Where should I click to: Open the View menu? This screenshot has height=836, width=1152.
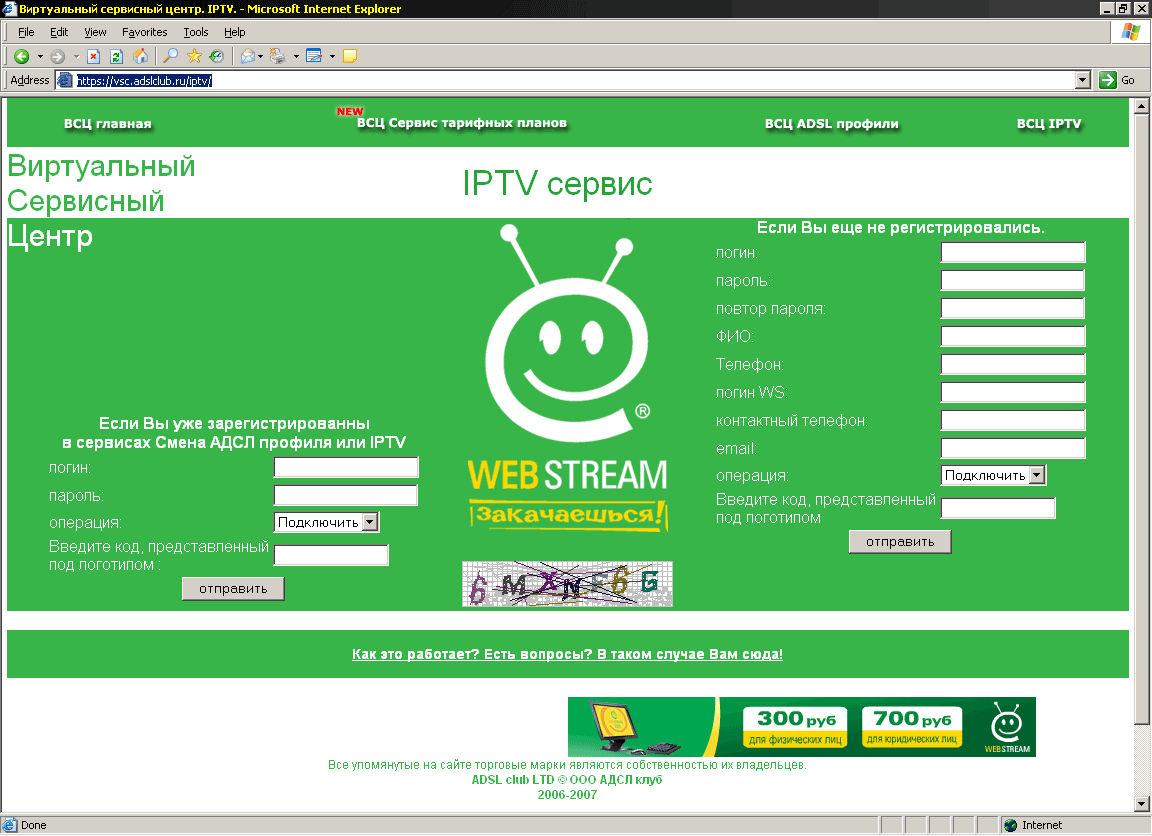(95, 32)
